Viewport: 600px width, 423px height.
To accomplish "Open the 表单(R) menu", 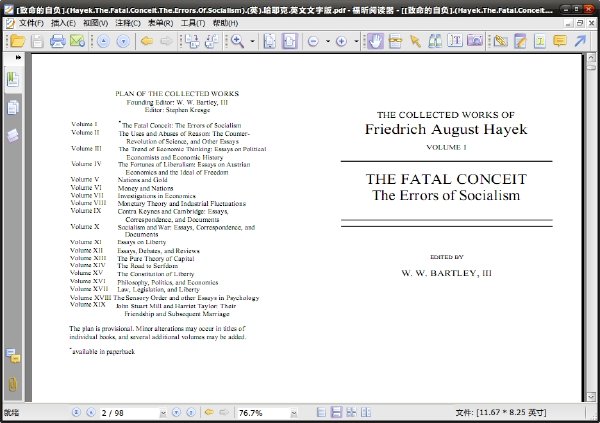I will click(160, 23).
